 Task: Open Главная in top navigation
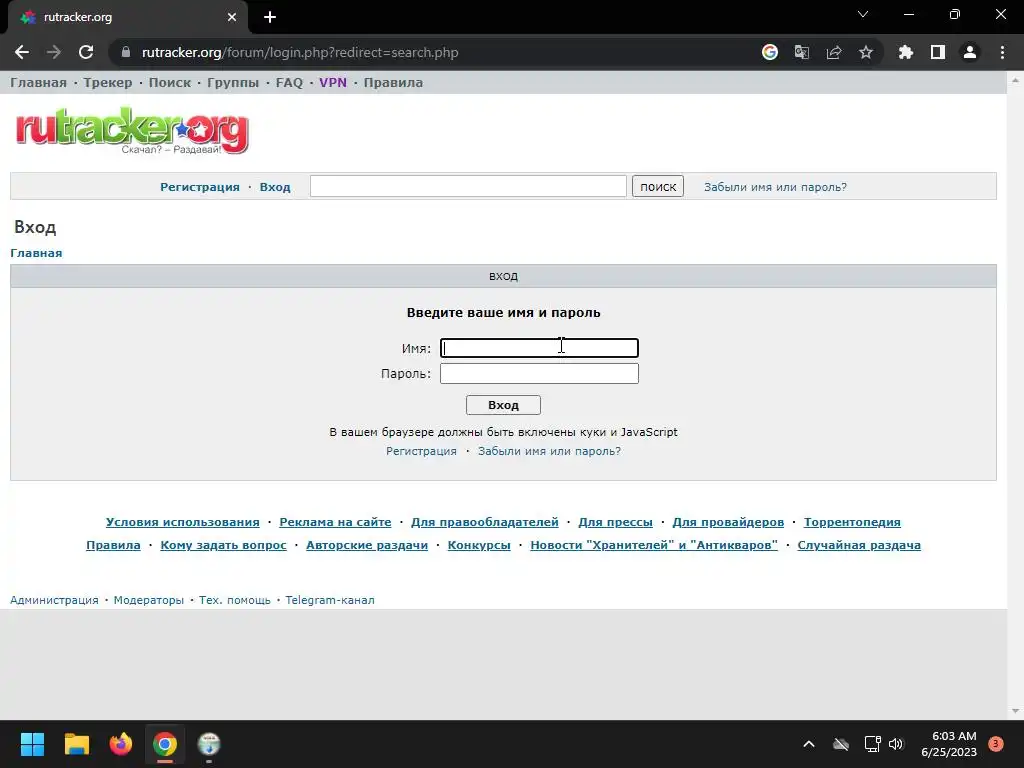(x=39, y=83)
